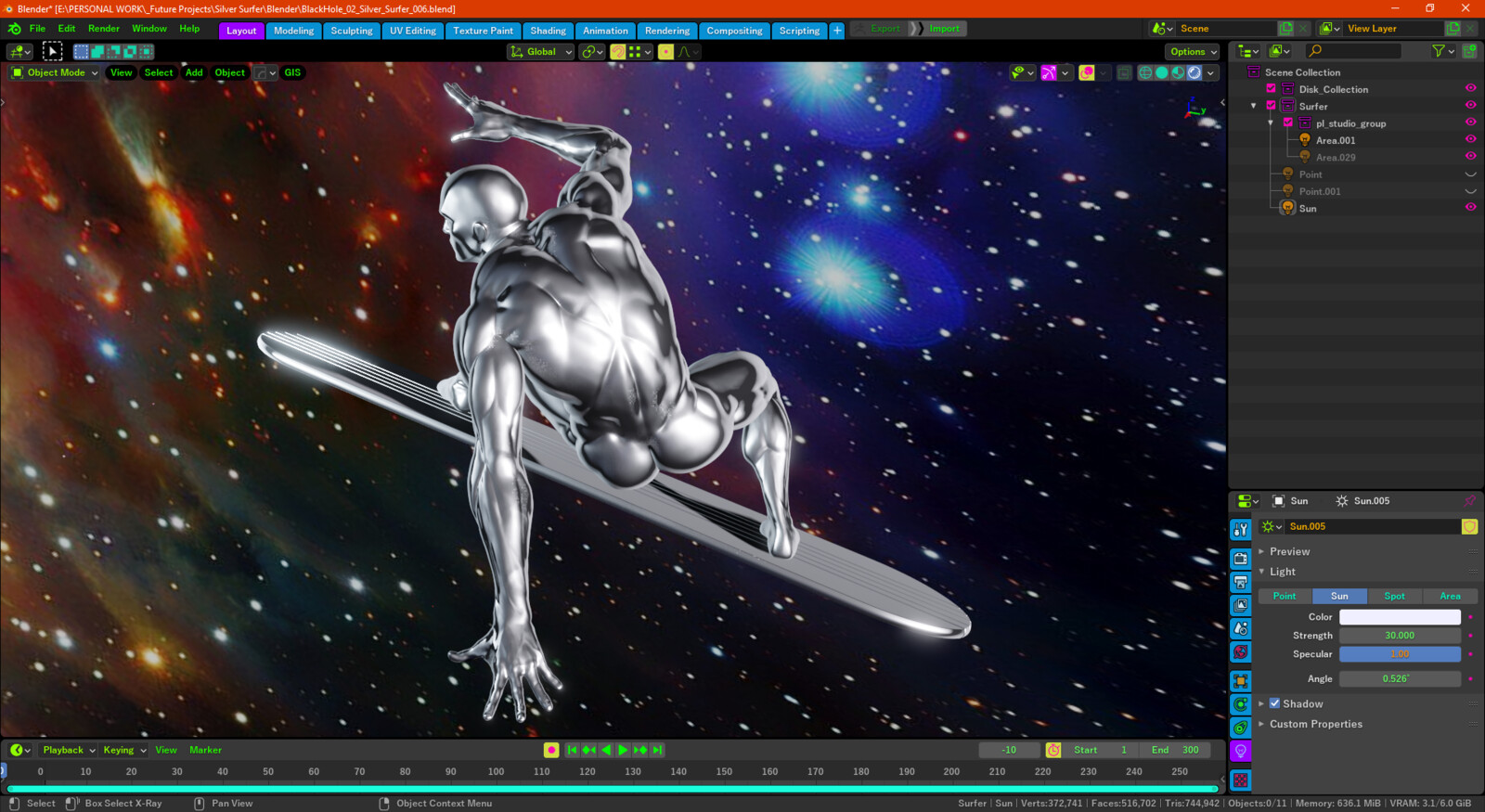The width and height of the screenshot is (1485, 812).
Task: Expand the Preview panel
Action: (x=1289, y=551)
